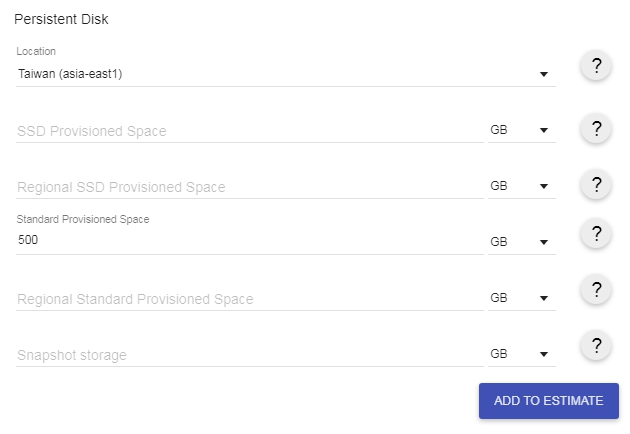This screenshot has width=630, height=434.
Task: Expand the Regional Standard unit GB dropdown
Action: pos(520,299)
